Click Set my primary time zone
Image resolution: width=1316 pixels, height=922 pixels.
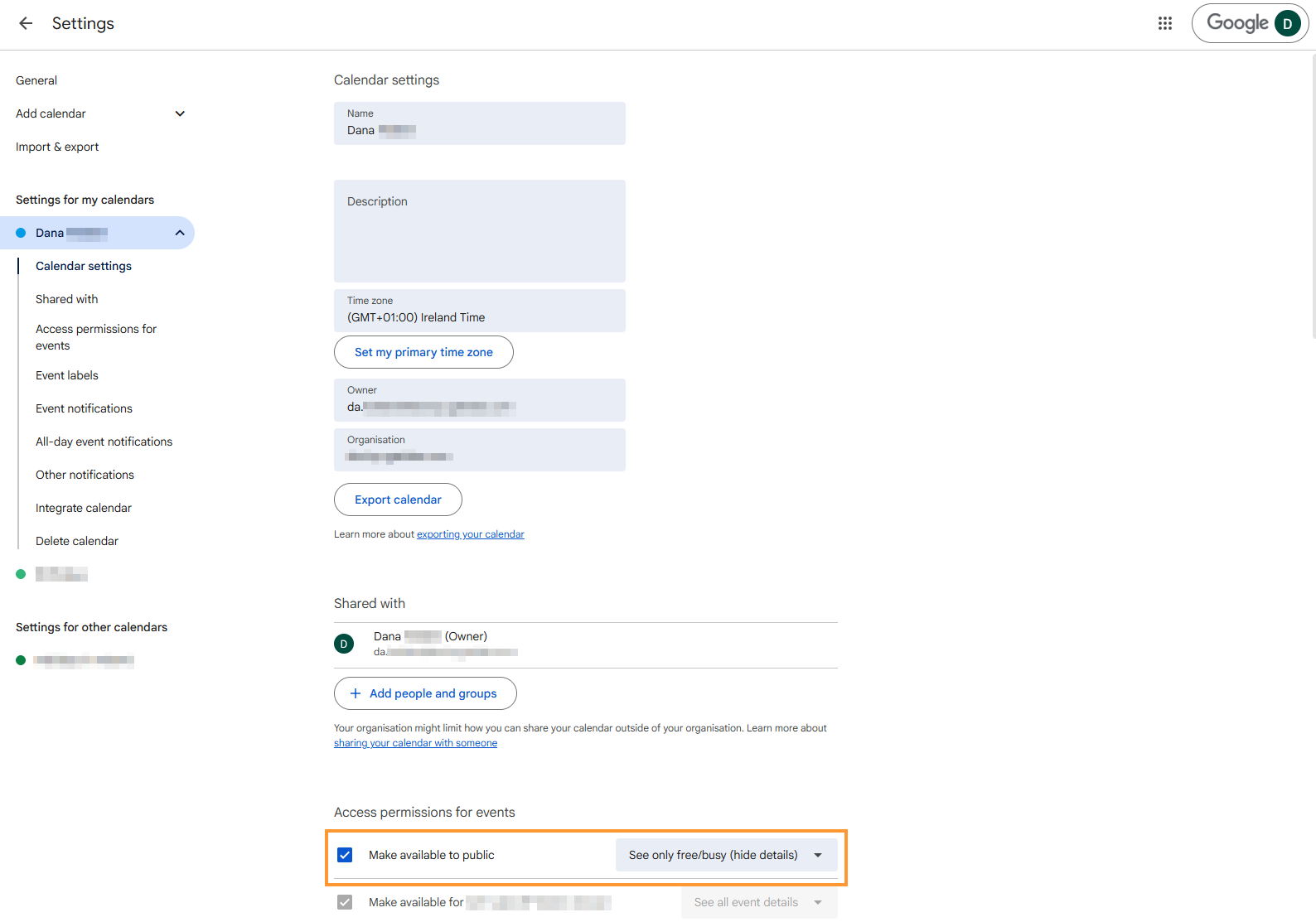(423, 352)
